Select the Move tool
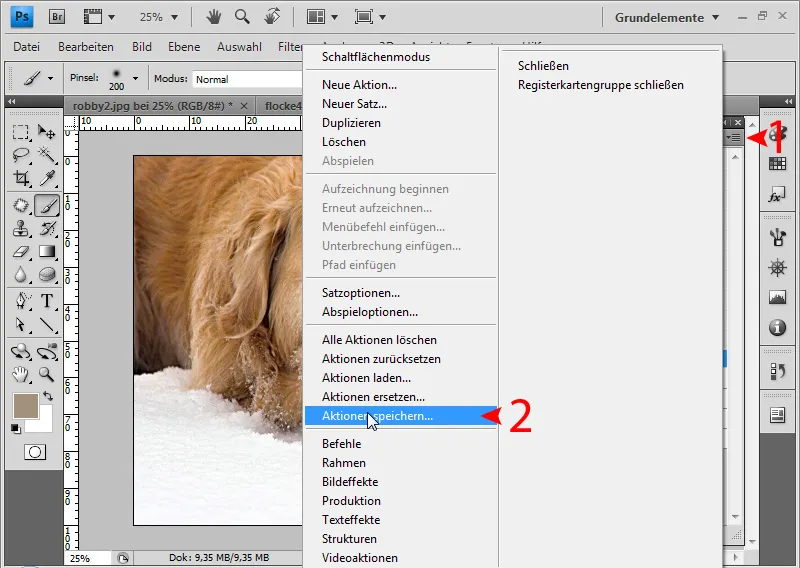 [47, 132]
